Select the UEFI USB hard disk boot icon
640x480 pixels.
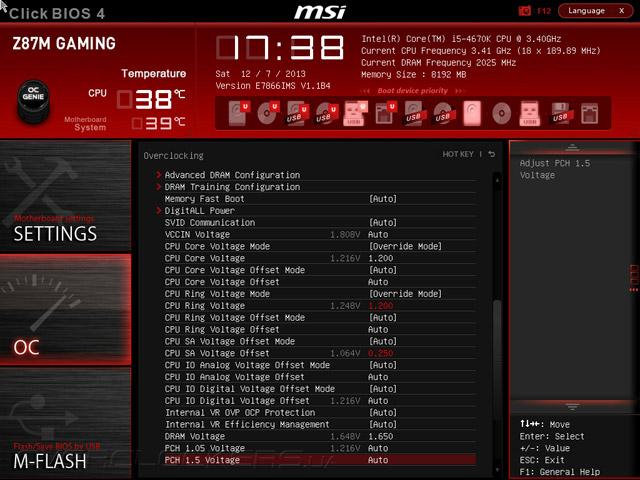pos(296,113)
